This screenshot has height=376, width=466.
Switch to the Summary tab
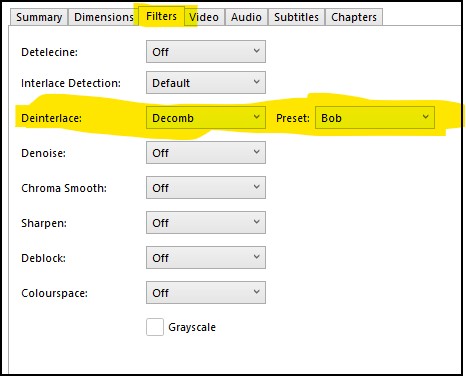coord(39,17)
